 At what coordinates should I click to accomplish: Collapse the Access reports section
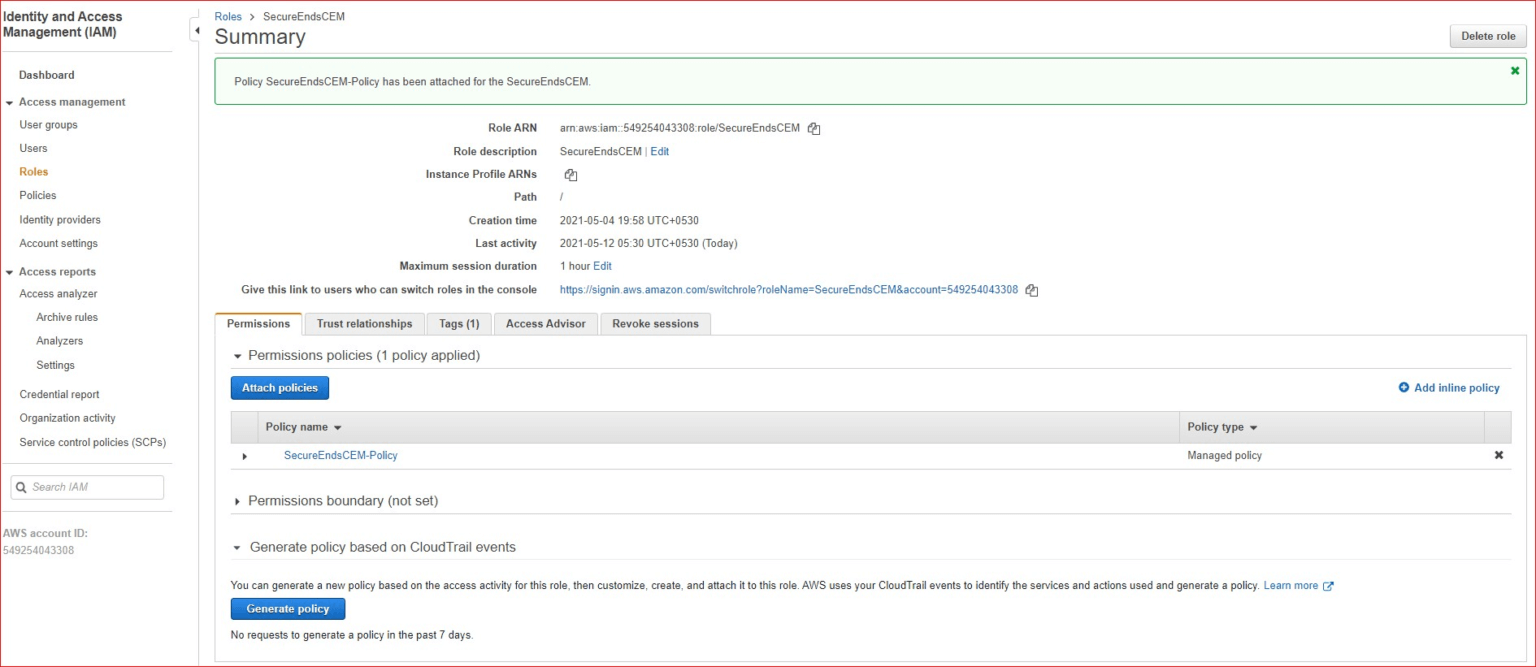point(9,271)
